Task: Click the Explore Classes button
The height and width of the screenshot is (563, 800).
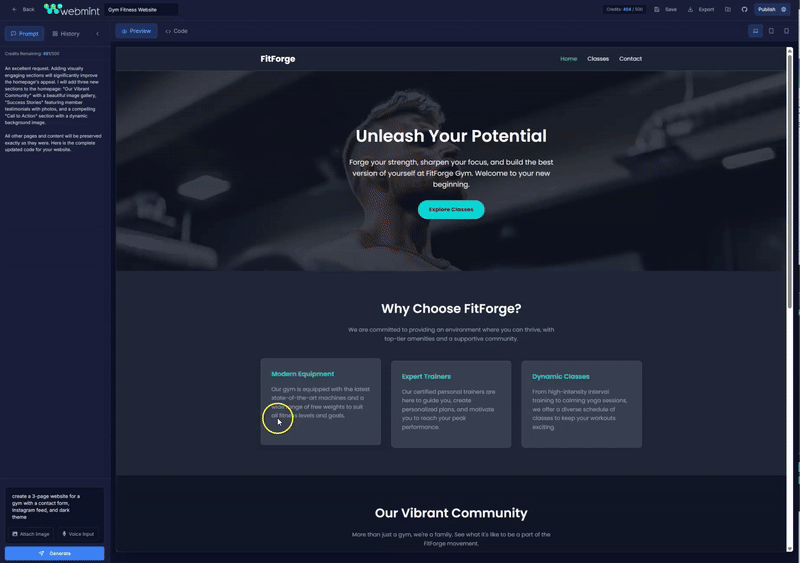Action: 451,209
